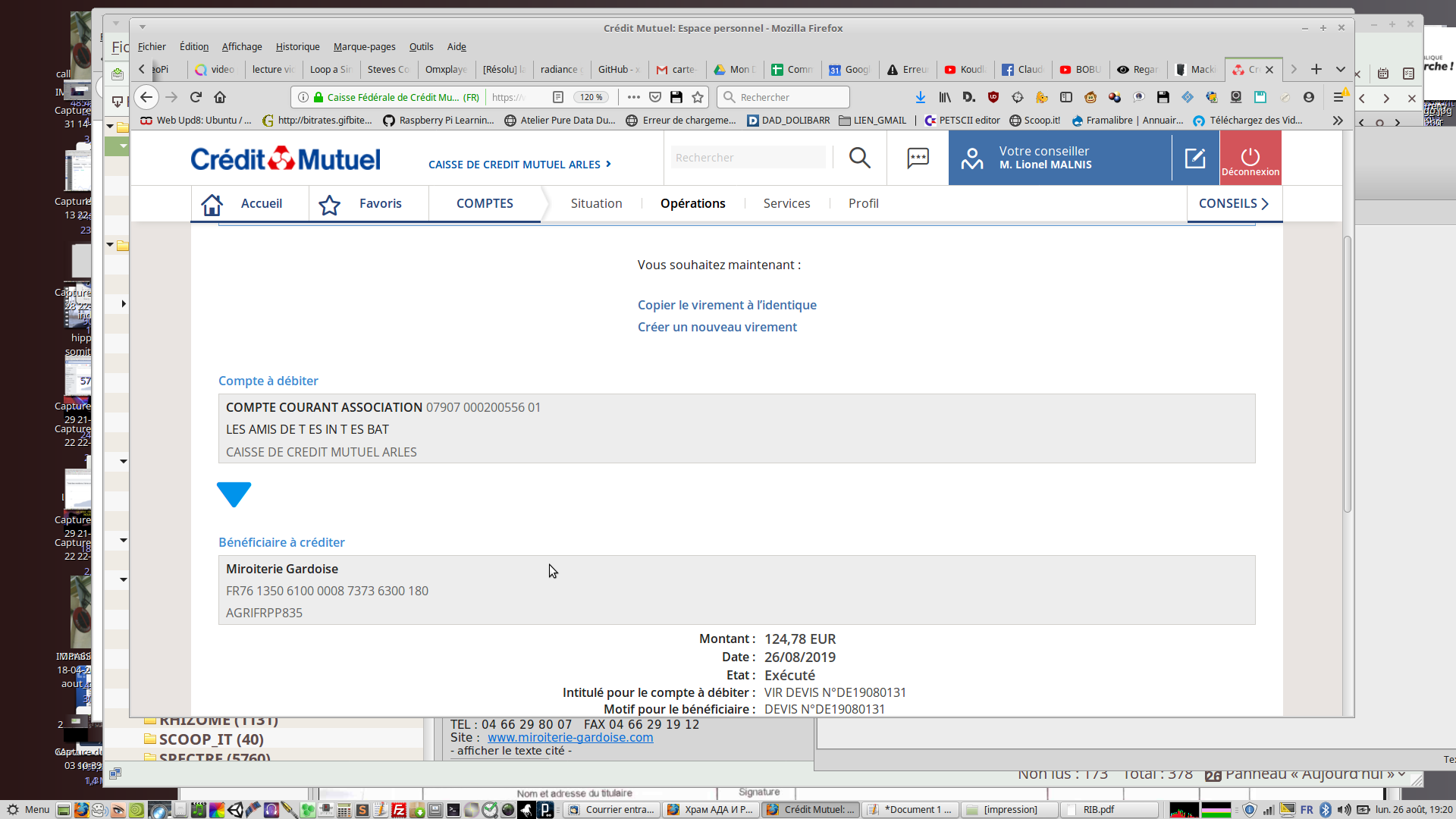The height and width of the screenshot is (819, 1456).
Task: Click Copier le virement à l'identique link
Action: [x=726, y=305]
